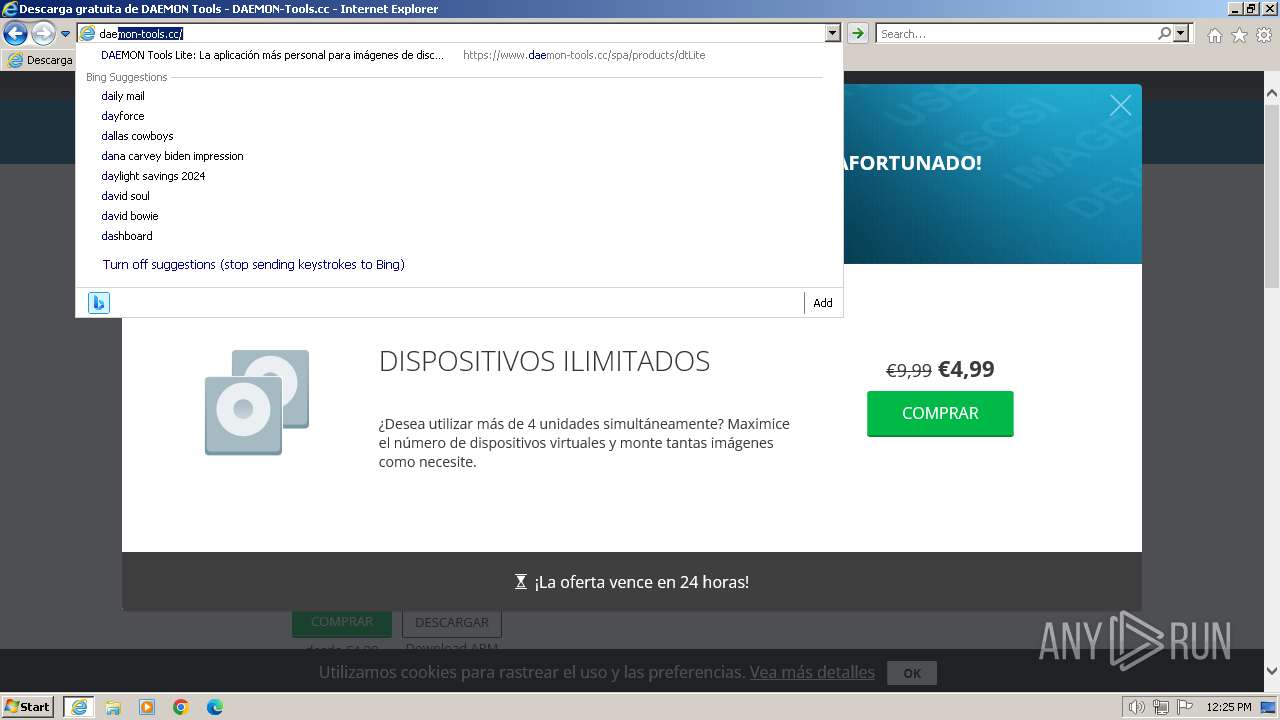Choose the 'dashboard' suggestion
The height and width of the screenshot is (720, 1280).
[x=127, y=236]
